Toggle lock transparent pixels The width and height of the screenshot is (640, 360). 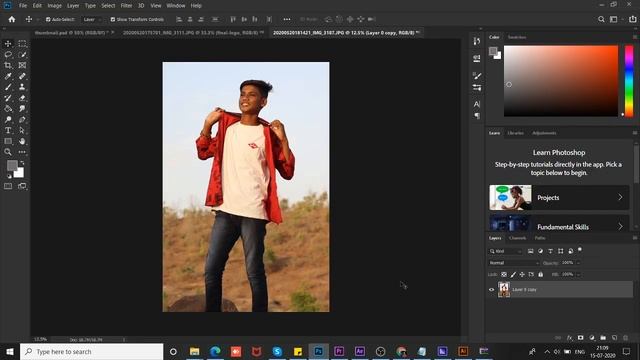point(504,275)
